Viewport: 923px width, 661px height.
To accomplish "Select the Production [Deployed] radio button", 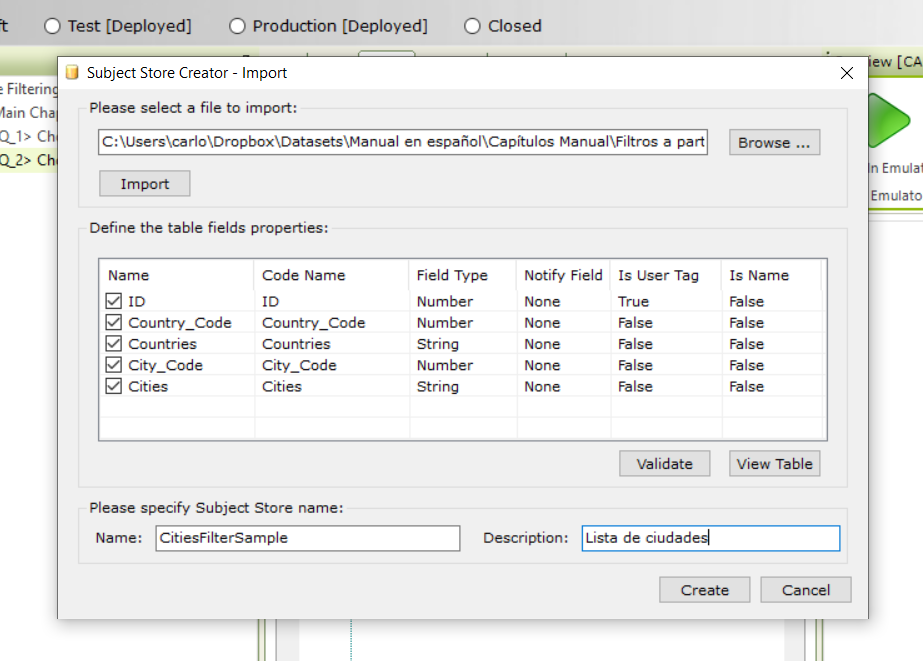I will pos(237,26).
